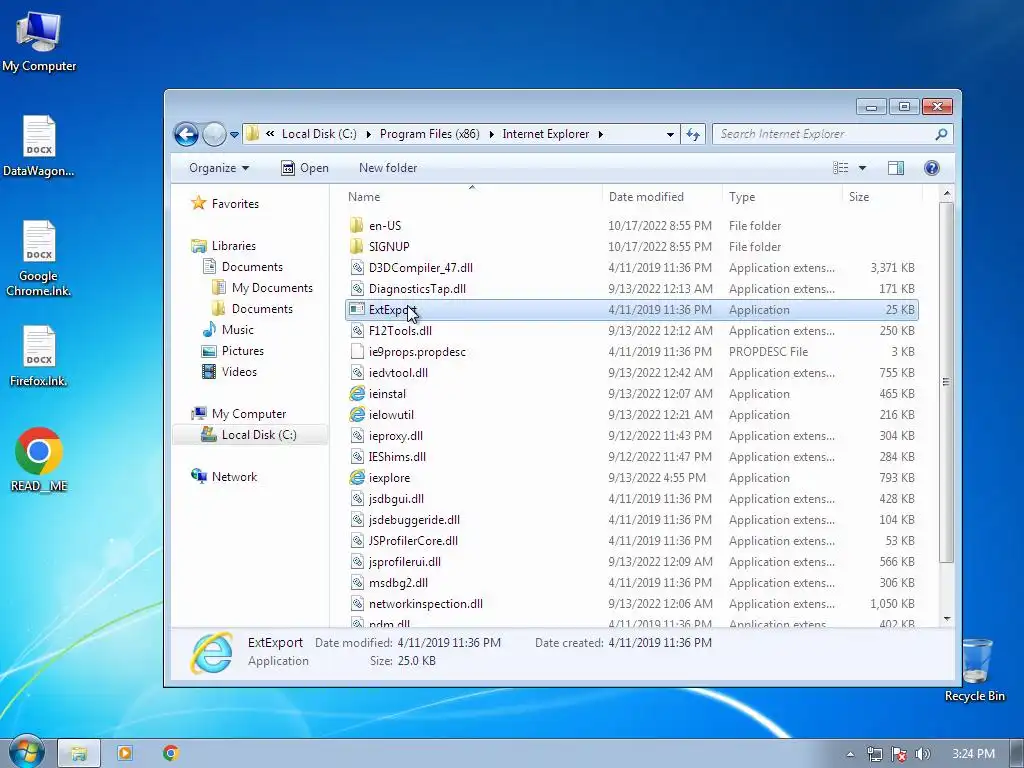Select ie9props.propdesc file icon
This screenshot has width=1024, height=768.
357,352
